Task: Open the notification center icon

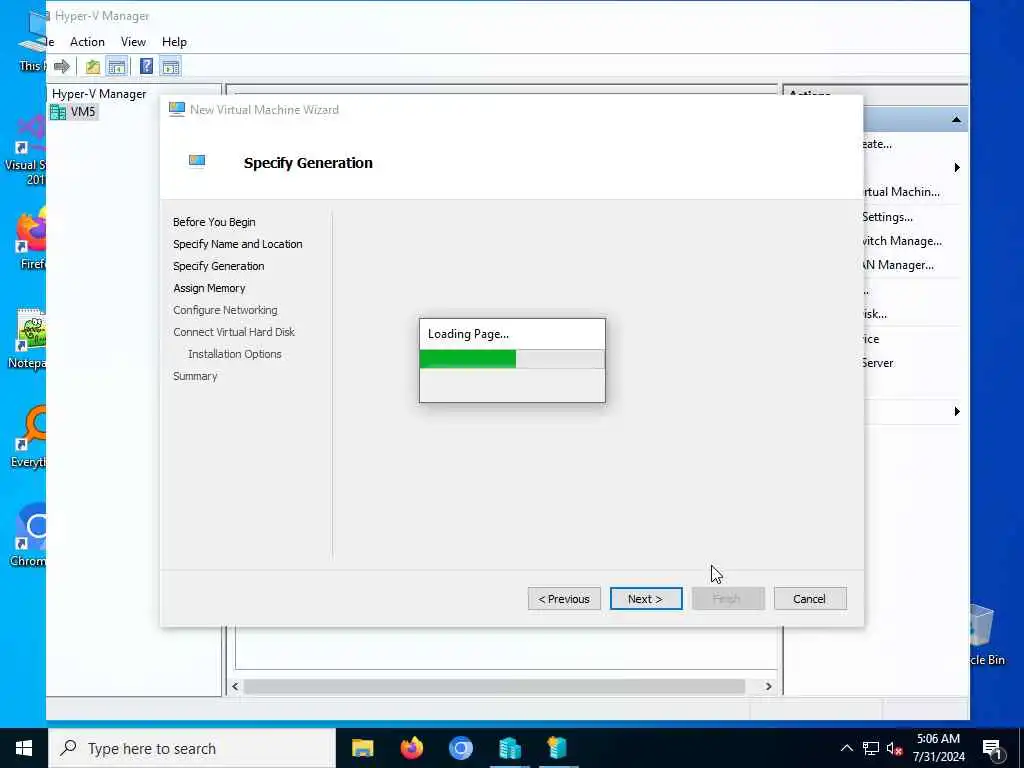Action: coord(991,750)
